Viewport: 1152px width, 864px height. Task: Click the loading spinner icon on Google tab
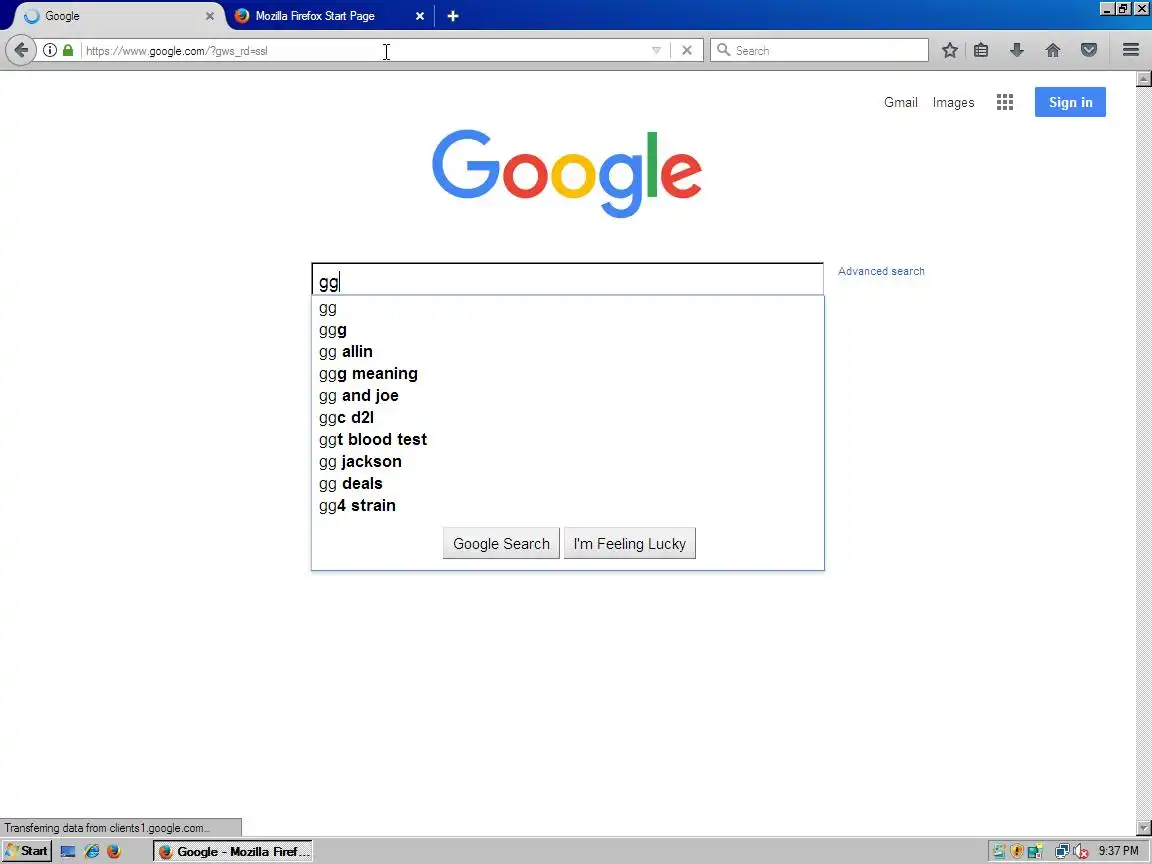[x=32, y=15]
